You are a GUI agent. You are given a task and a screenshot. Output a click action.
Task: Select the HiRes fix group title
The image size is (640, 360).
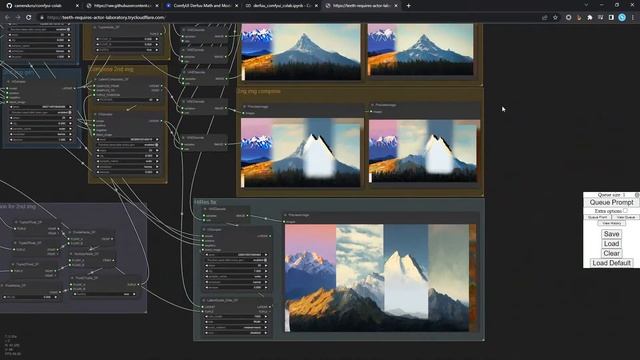(205, 202)
